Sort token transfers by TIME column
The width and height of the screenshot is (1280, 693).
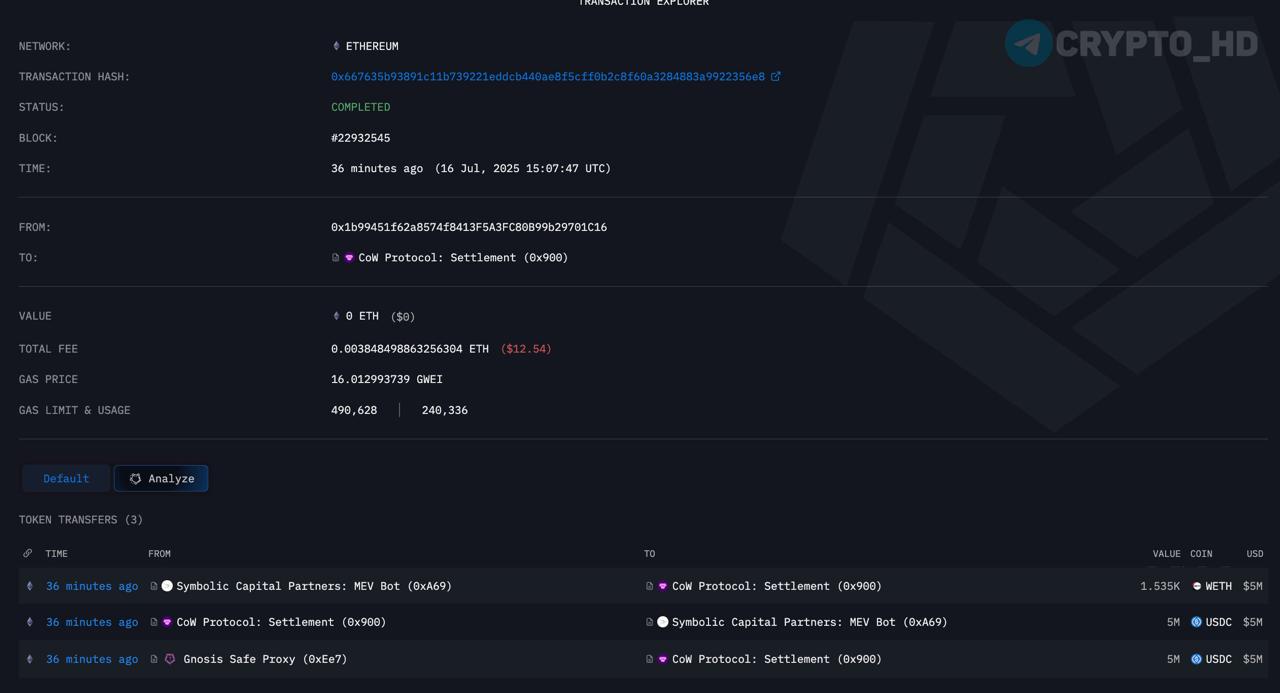click(x=57, y=553)
